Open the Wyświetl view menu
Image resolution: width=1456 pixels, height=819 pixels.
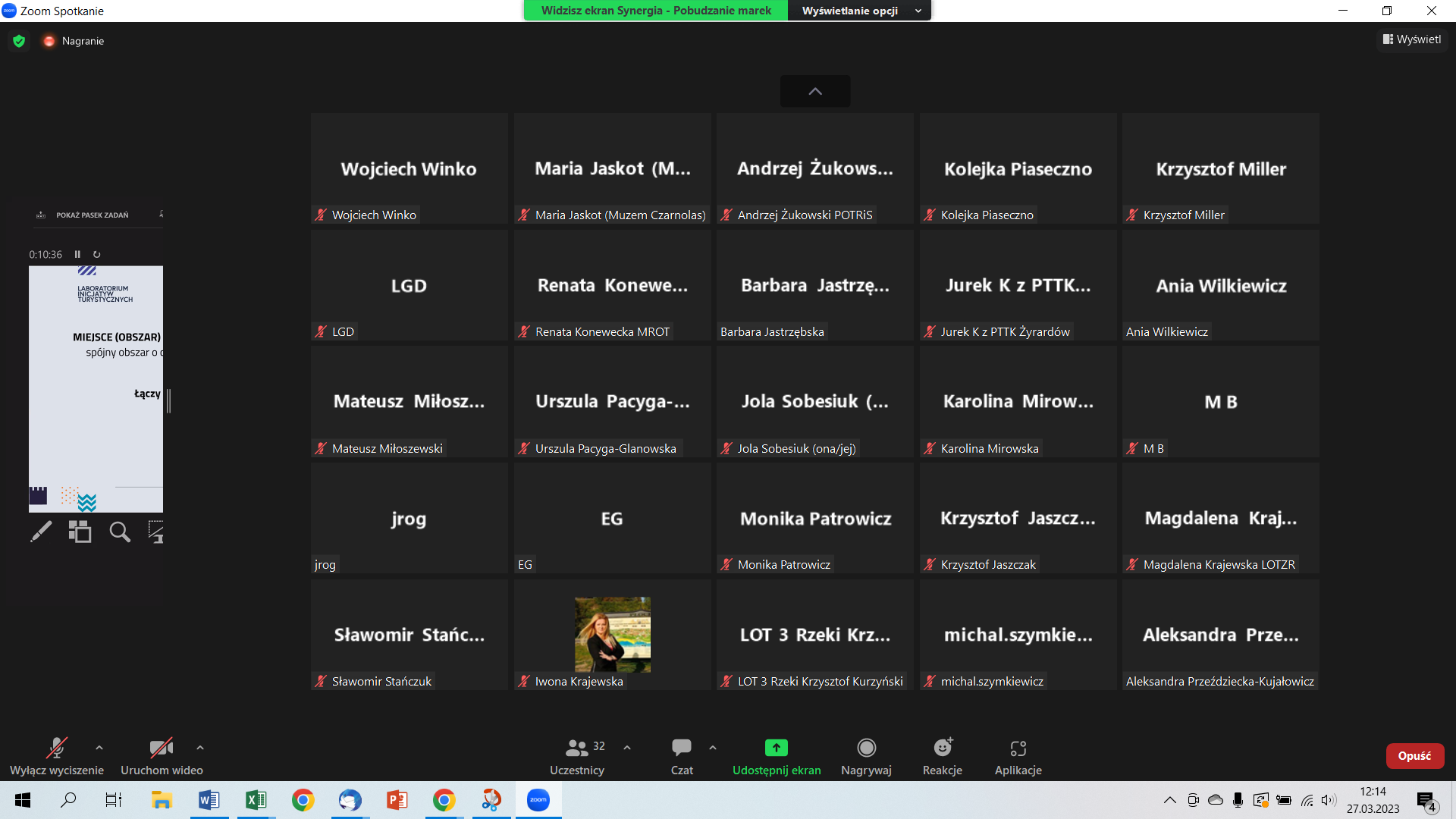click(x=1412, y=39)
